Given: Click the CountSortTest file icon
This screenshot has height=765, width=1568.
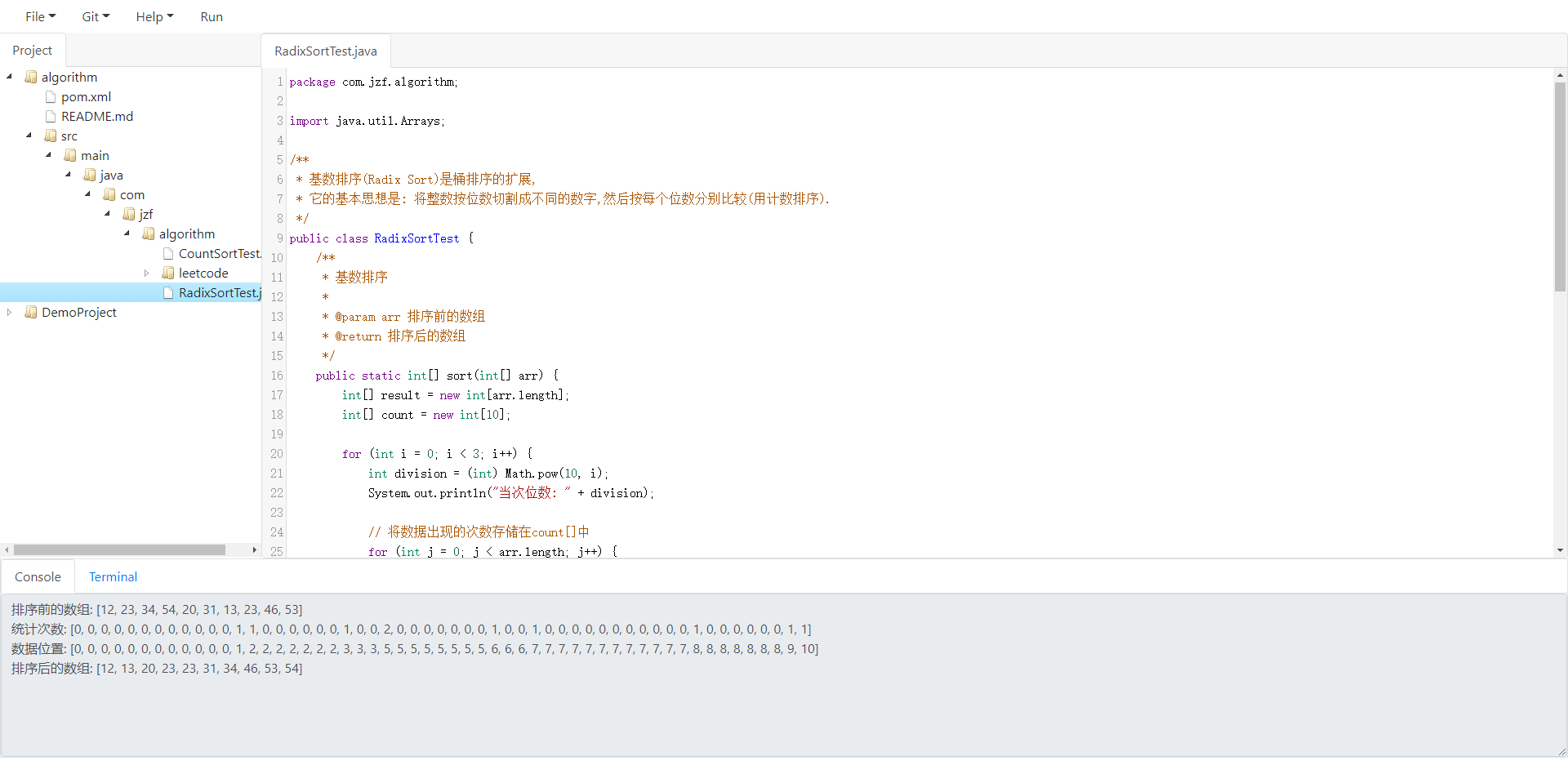Looking at the screenshot, I should tap(168, 253).
